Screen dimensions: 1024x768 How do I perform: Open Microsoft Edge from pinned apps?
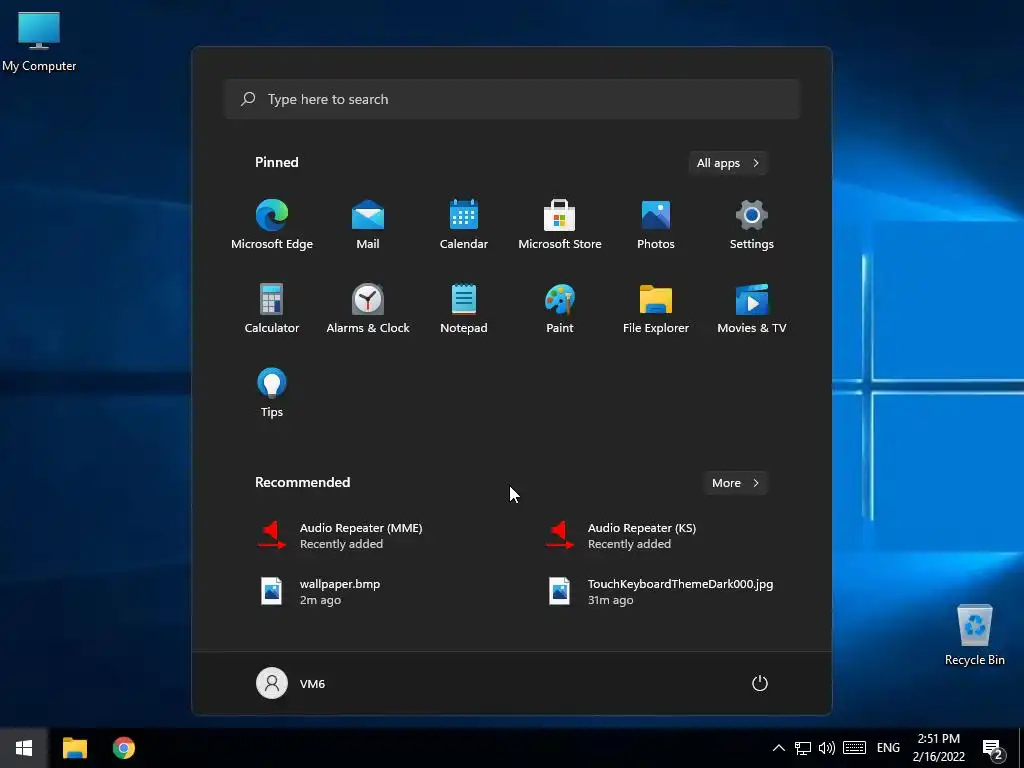[272, 225]
